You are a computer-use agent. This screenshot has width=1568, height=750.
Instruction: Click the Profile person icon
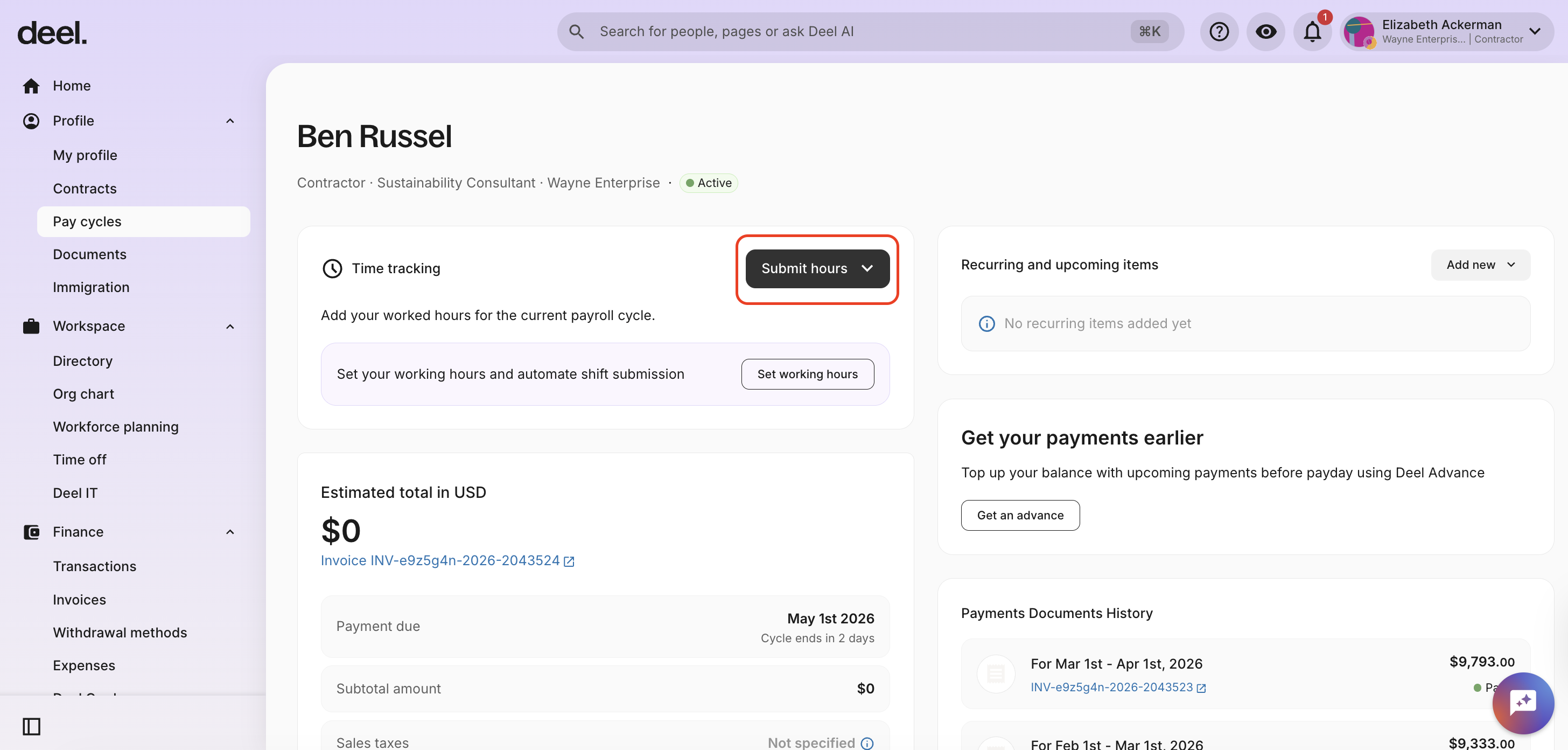[31, 121]
